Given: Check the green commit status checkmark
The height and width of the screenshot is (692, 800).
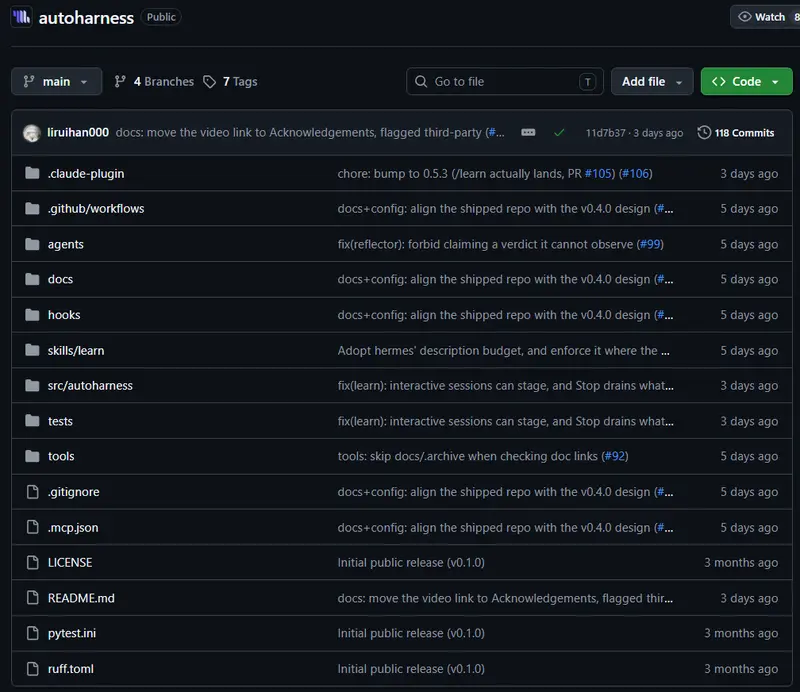Looking at the screenshot, I should (559, 133).
